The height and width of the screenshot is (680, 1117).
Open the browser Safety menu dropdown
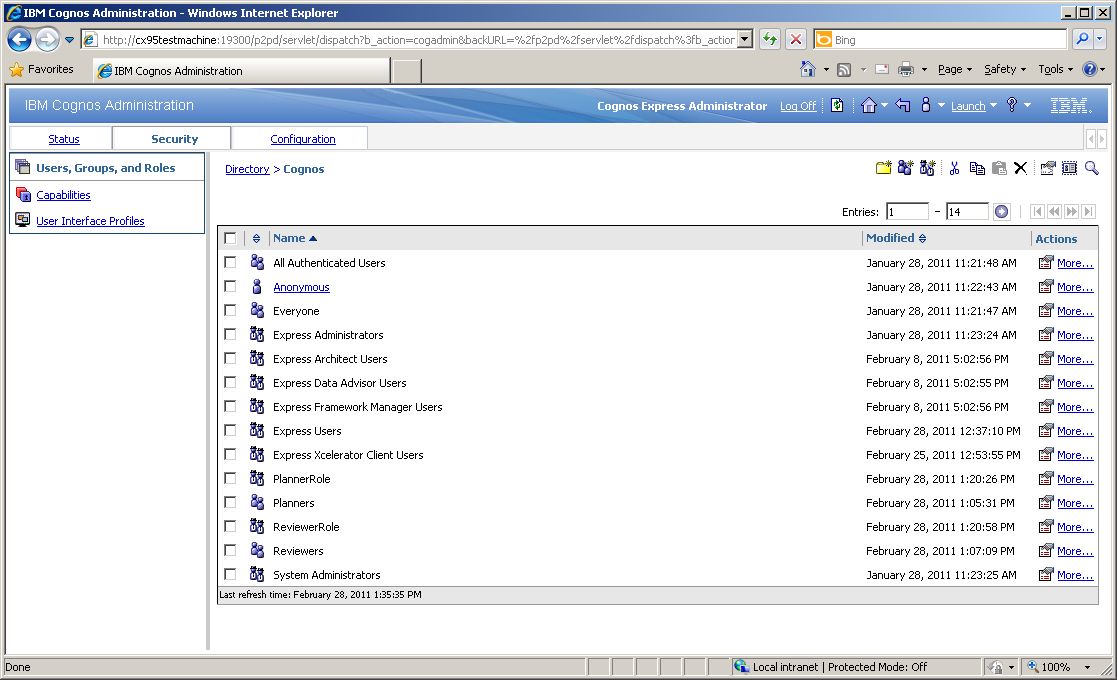[1004, 69]
